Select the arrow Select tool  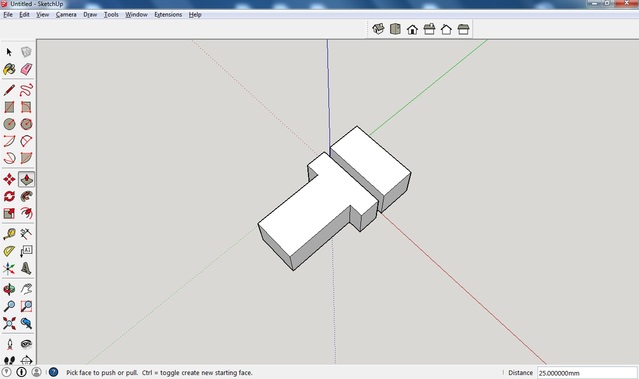point(9,52)
